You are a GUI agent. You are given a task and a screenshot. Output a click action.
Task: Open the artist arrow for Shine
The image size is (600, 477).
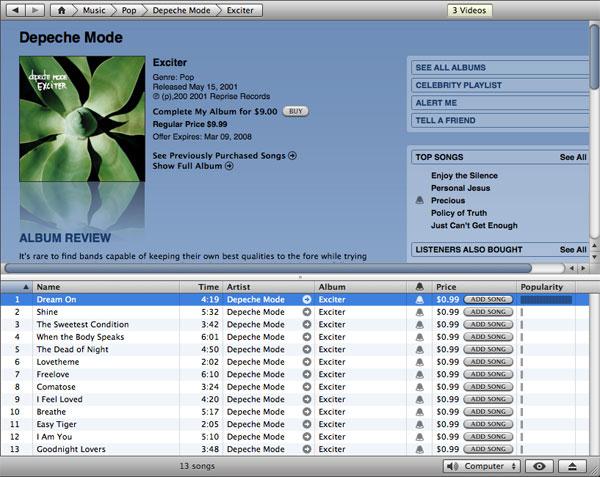click(x=307, y=312)
